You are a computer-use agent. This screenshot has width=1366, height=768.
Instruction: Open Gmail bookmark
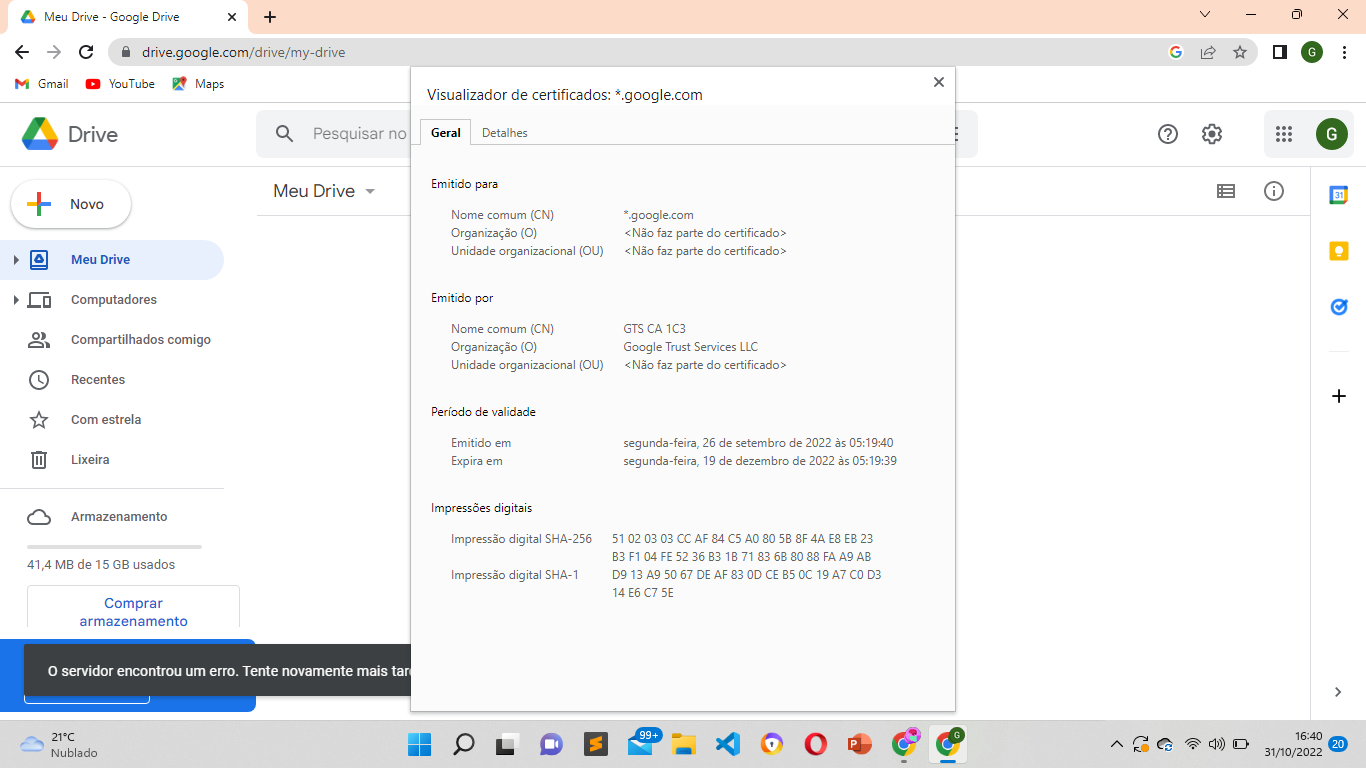(42, 84)
